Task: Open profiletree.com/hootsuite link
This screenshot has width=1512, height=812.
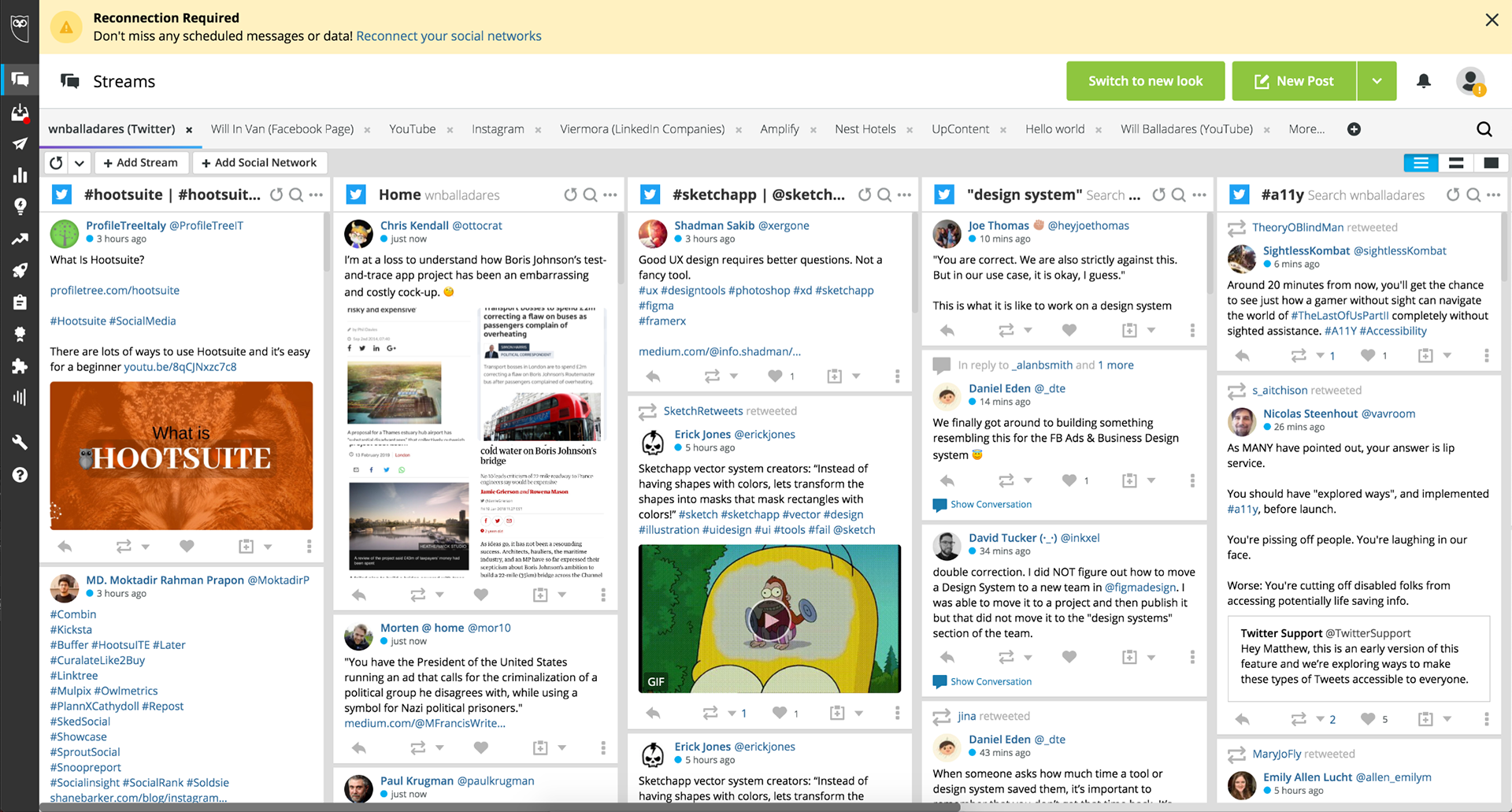Action: 115,291
